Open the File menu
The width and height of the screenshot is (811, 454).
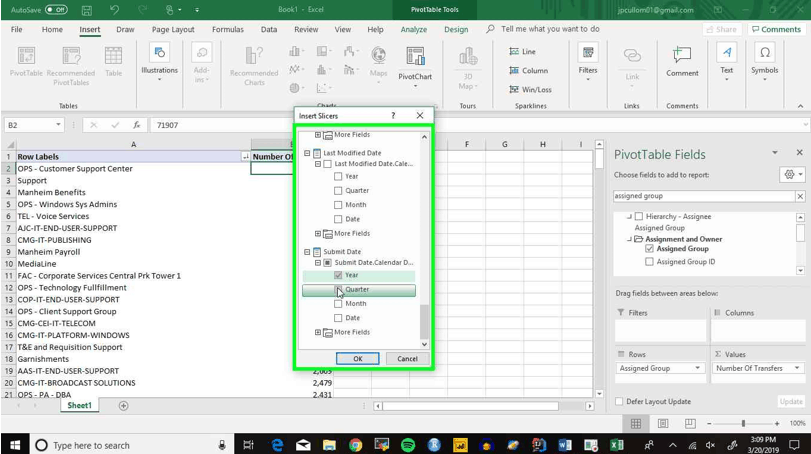coord(17,29)
